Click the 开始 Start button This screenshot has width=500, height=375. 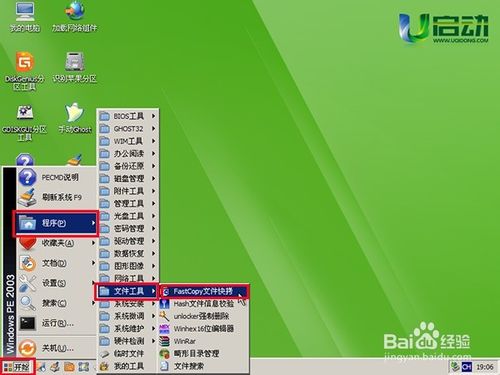pos(17,367)
